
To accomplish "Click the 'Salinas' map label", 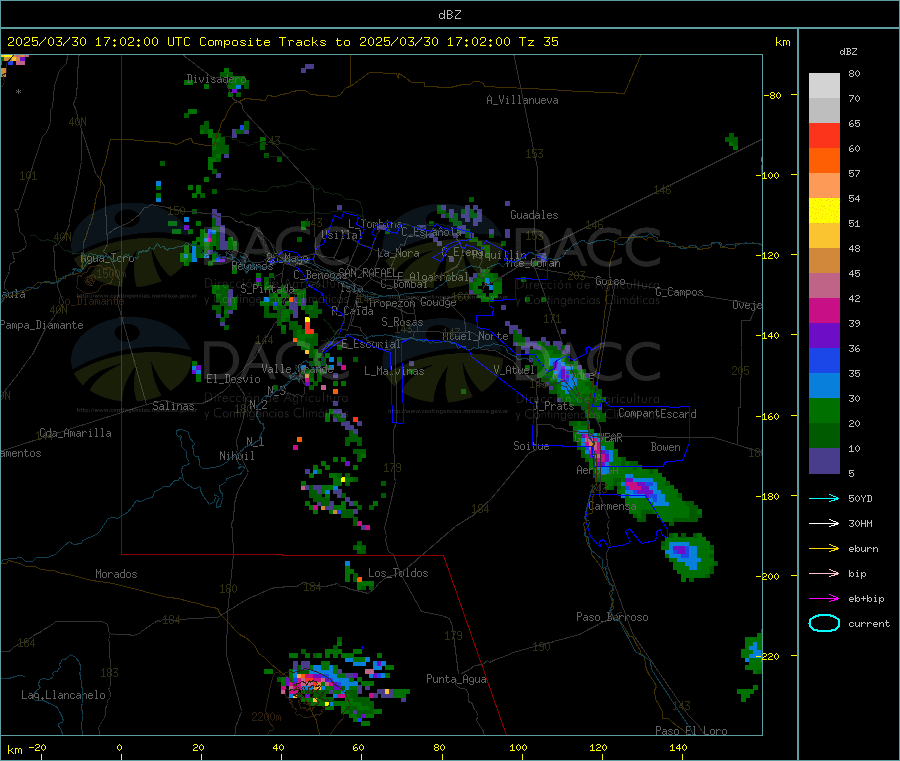I will pyautogui.click(x=173, y=406).
